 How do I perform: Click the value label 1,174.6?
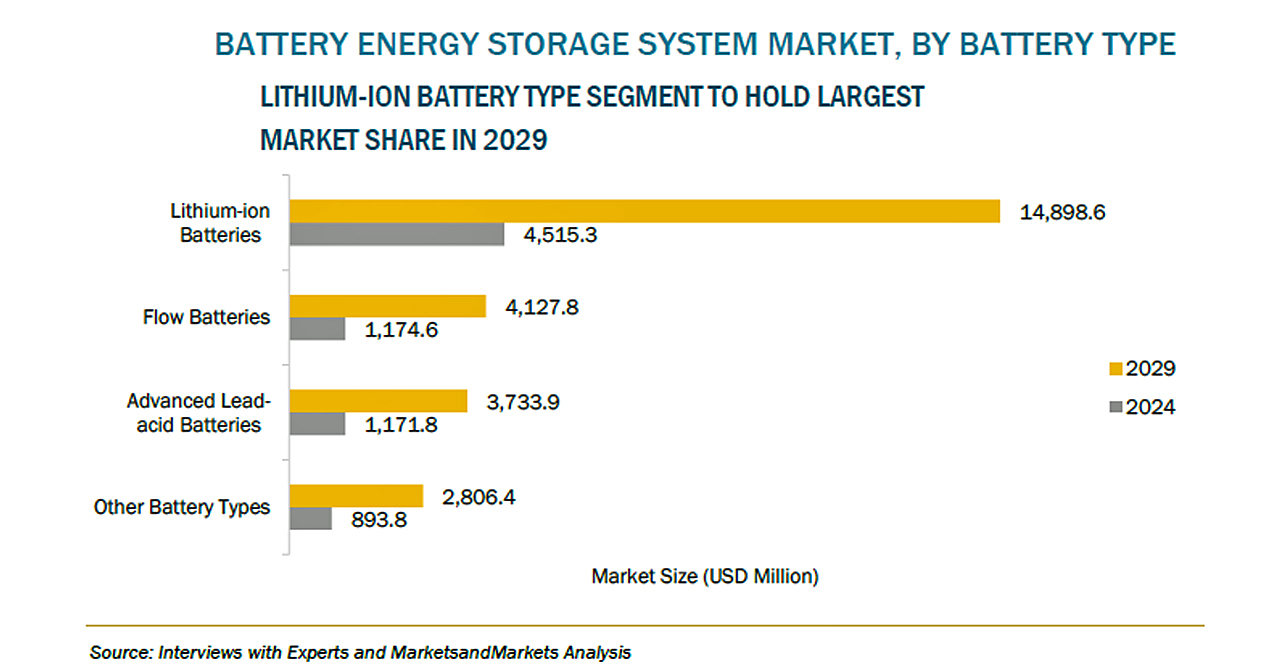(x=401, y=330)
